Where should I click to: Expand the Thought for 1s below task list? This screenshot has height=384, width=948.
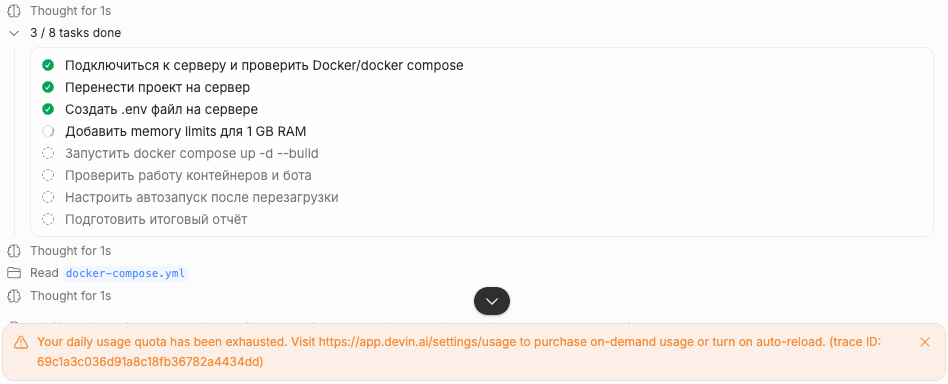tap(71, 250)
